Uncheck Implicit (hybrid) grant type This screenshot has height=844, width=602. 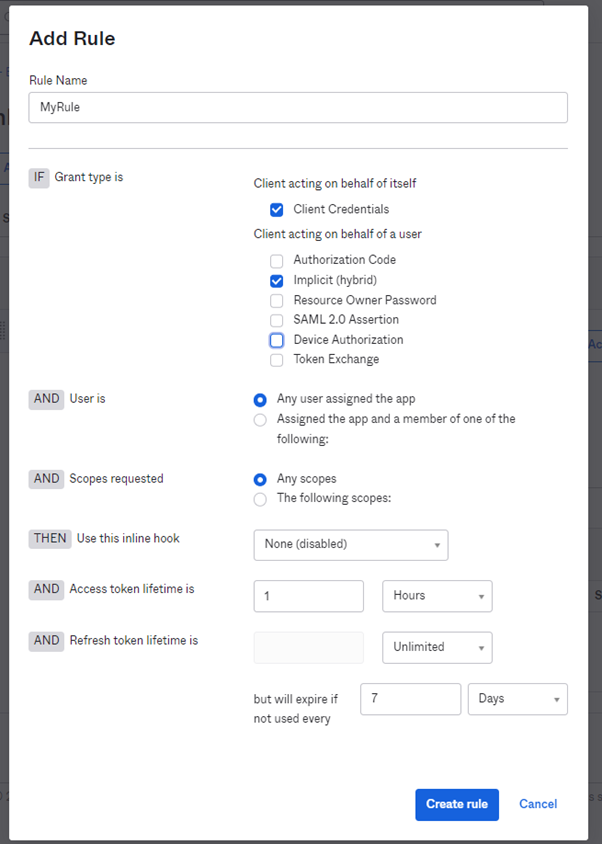(x=276, y=281)
